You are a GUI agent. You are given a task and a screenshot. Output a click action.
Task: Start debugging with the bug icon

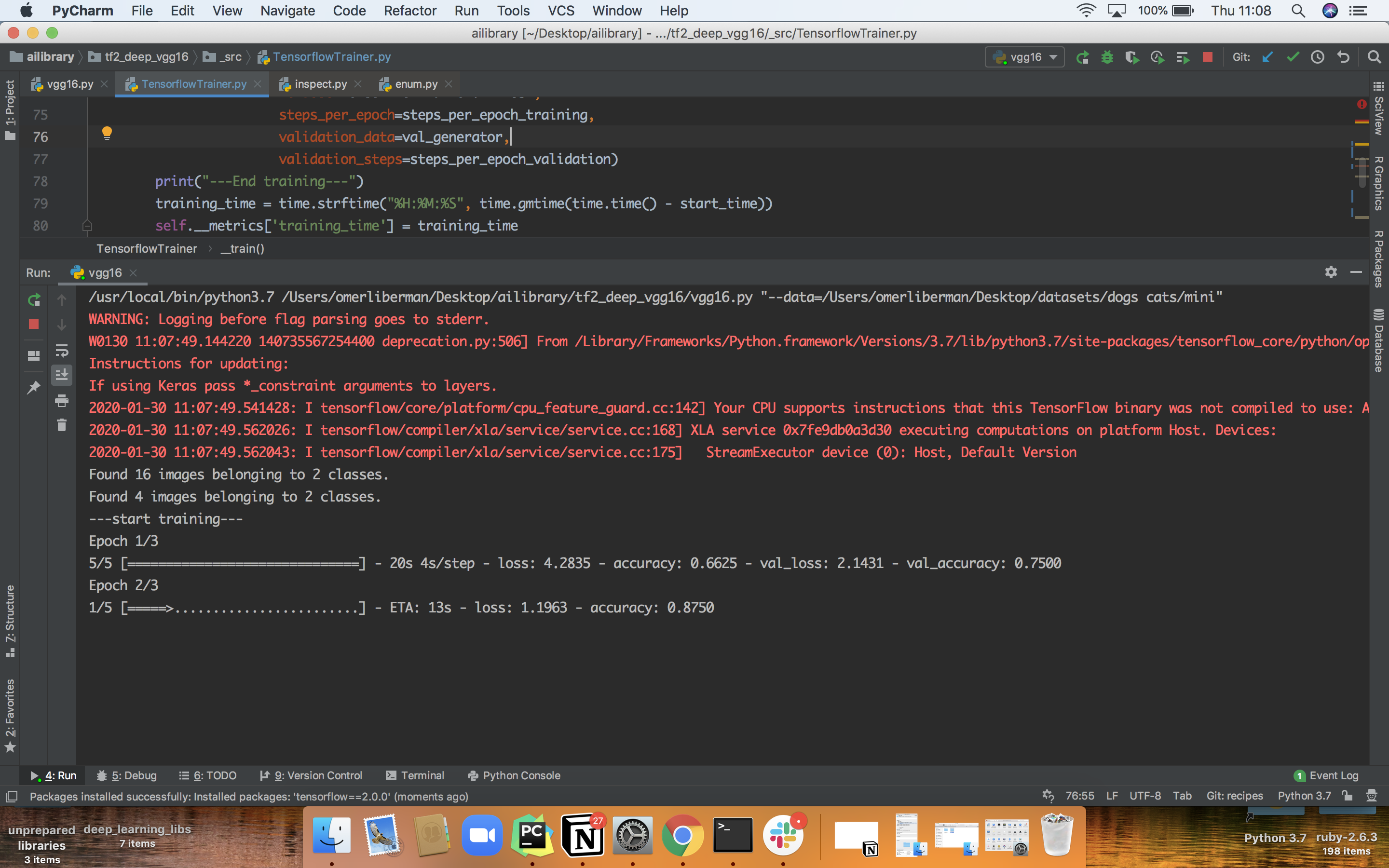tap(1108, 57)
